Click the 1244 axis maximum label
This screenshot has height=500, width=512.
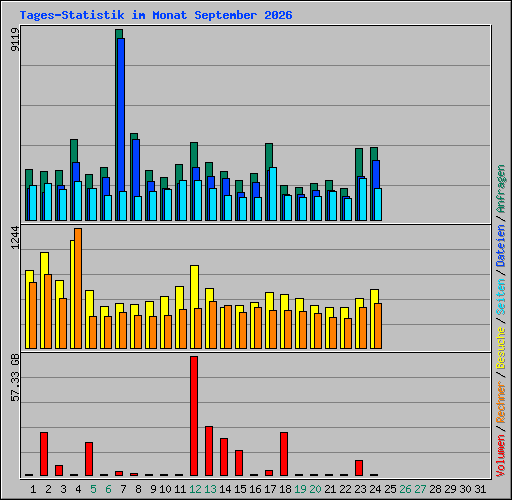coord(15,237)
